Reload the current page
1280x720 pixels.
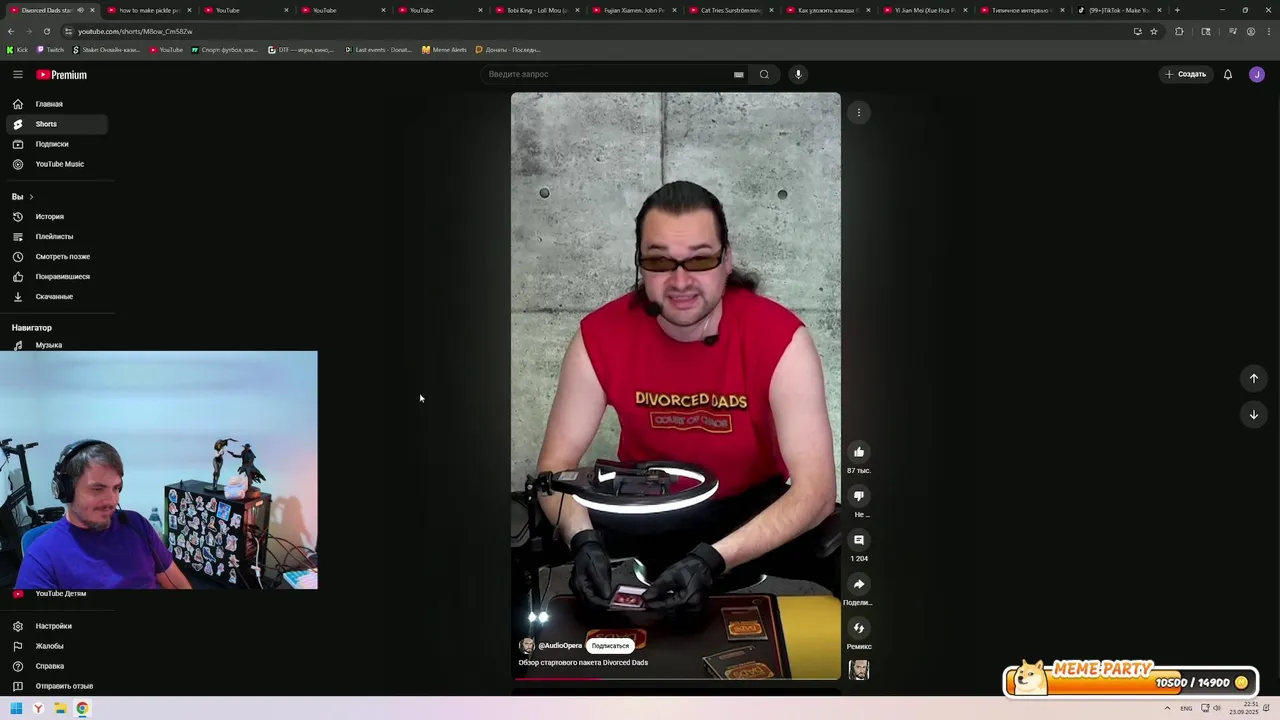point(46,31)
